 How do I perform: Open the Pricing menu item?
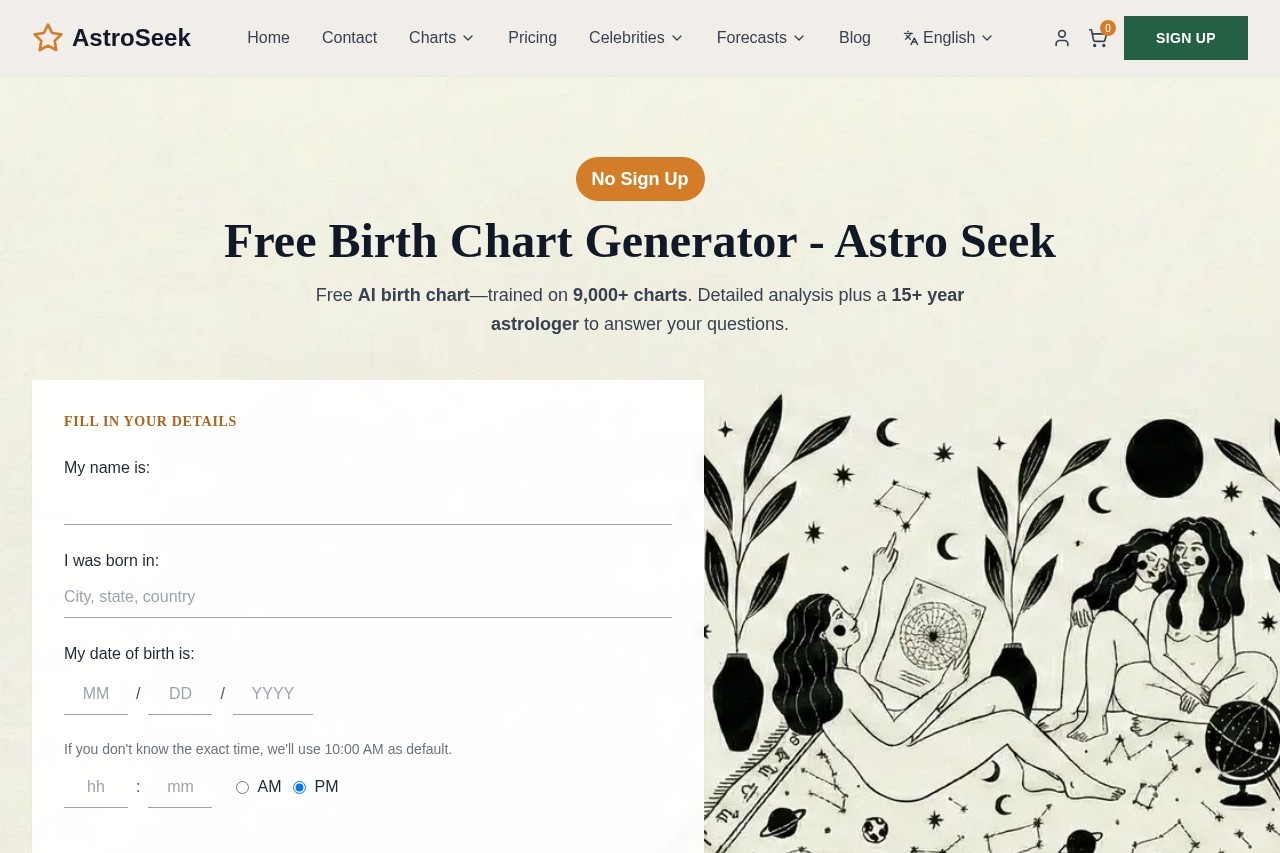click(532, 38)
